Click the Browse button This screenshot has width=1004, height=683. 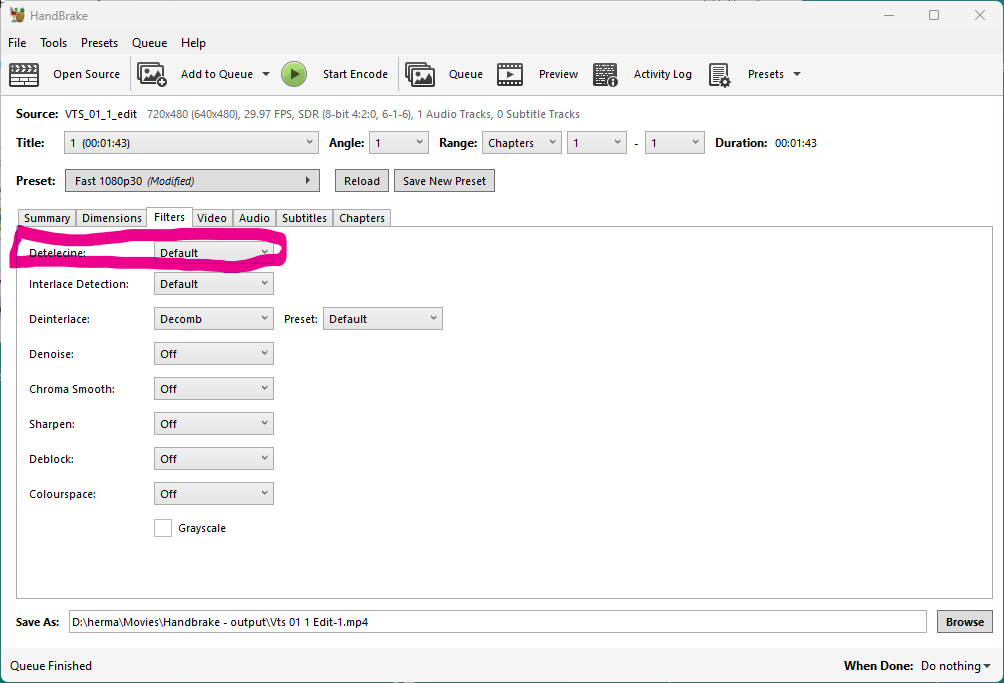[965, 622]
